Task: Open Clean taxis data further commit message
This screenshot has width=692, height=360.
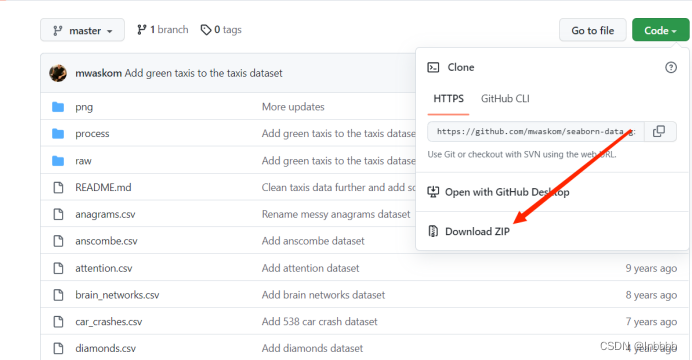Action: tap(338, 188)
